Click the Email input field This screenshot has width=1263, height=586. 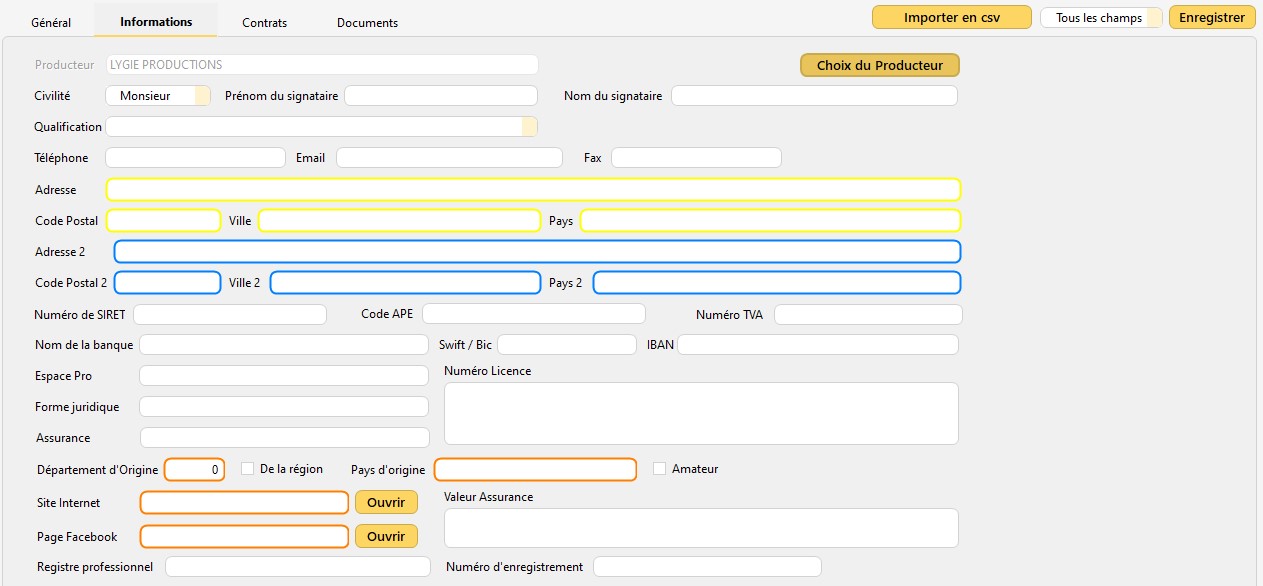coord(449,158)
